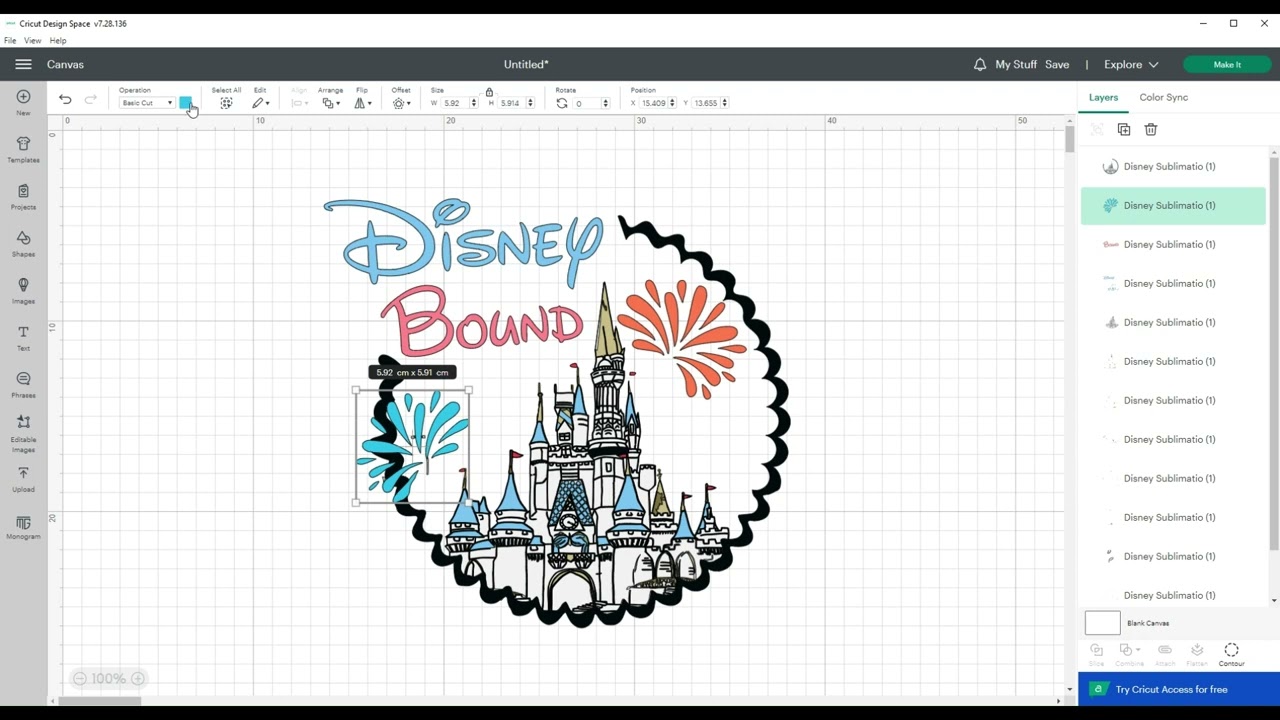Switch to the Color Sync tab

[1163, 97]
